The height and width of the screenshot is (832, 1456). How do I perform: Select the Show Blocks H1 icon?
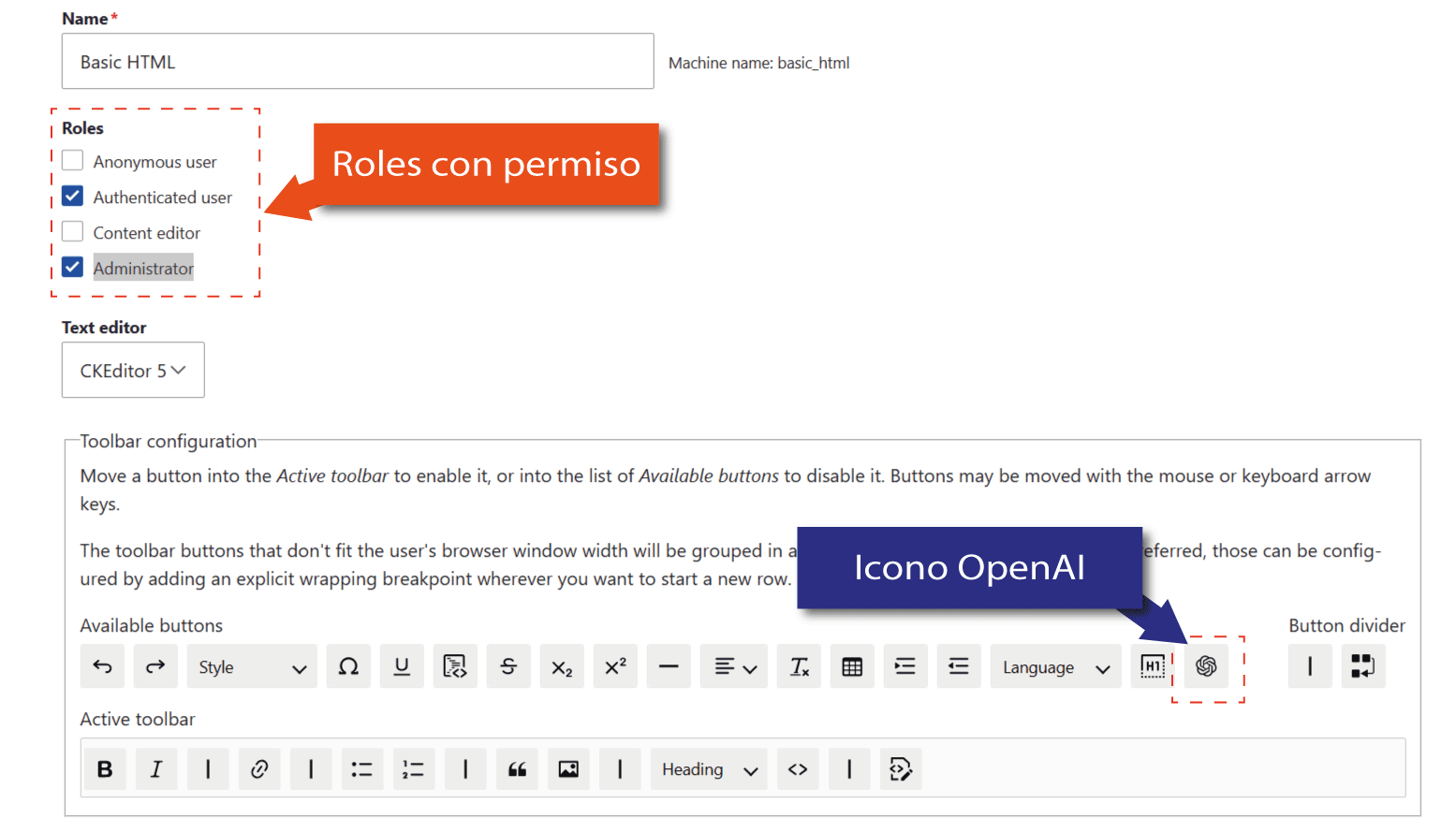click(x=1153, y=666)
